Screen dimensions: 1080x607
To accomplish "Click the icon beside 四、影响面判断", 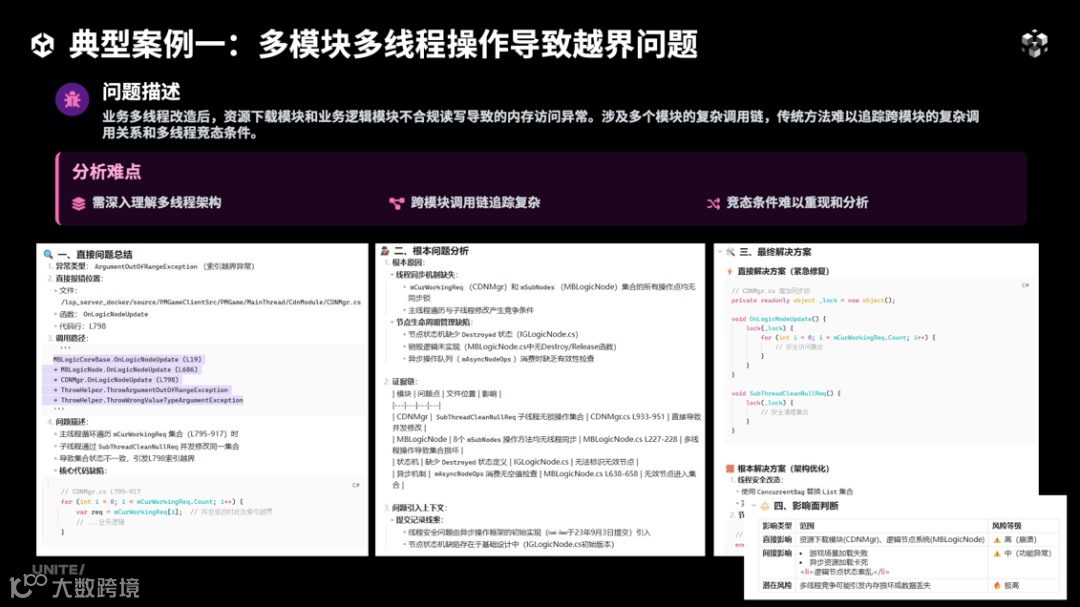I will pyautogui.click(x=765, y=506).
